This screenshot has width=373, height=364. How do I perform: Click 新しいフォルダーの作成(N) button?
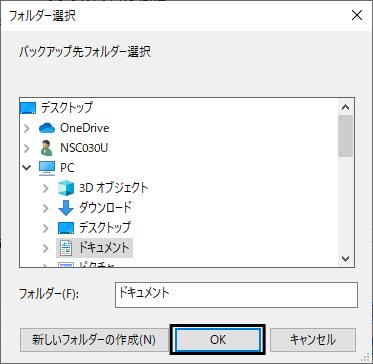[x=94, y=340]
